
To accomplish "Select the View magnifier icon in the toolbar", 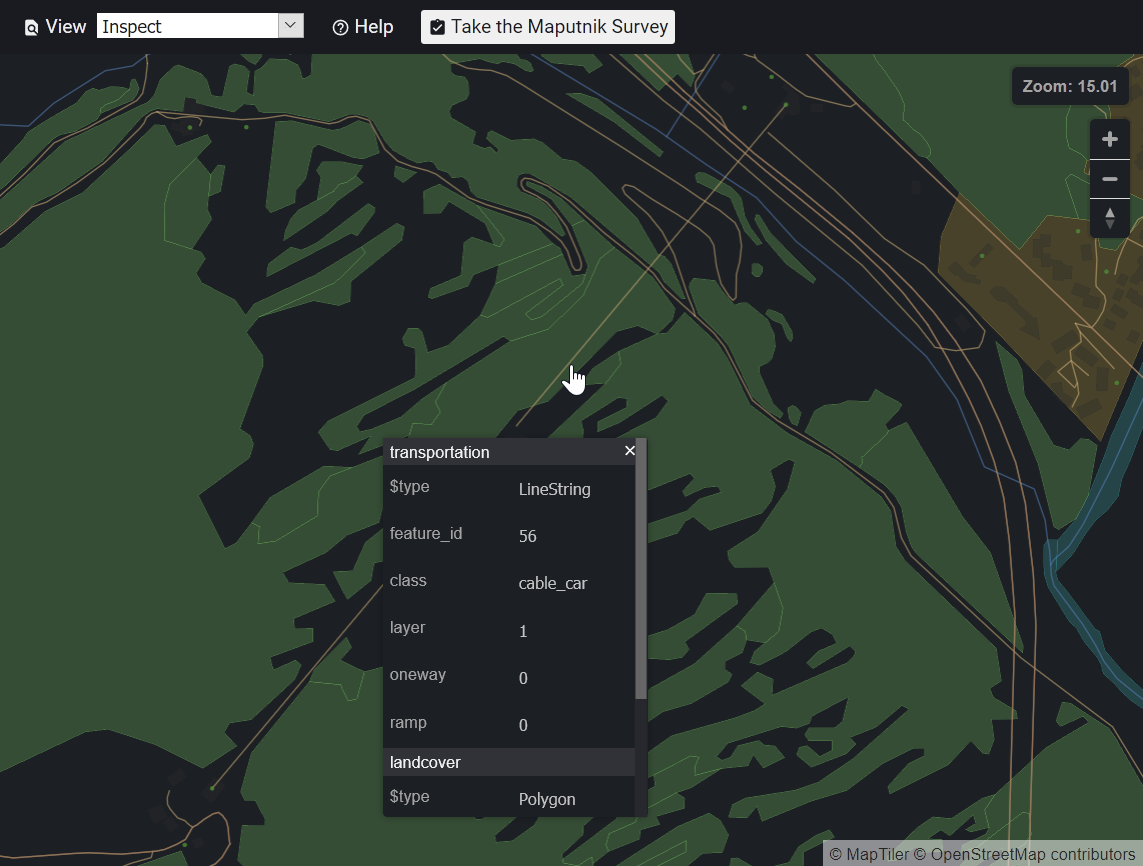I will pos(31,27).
